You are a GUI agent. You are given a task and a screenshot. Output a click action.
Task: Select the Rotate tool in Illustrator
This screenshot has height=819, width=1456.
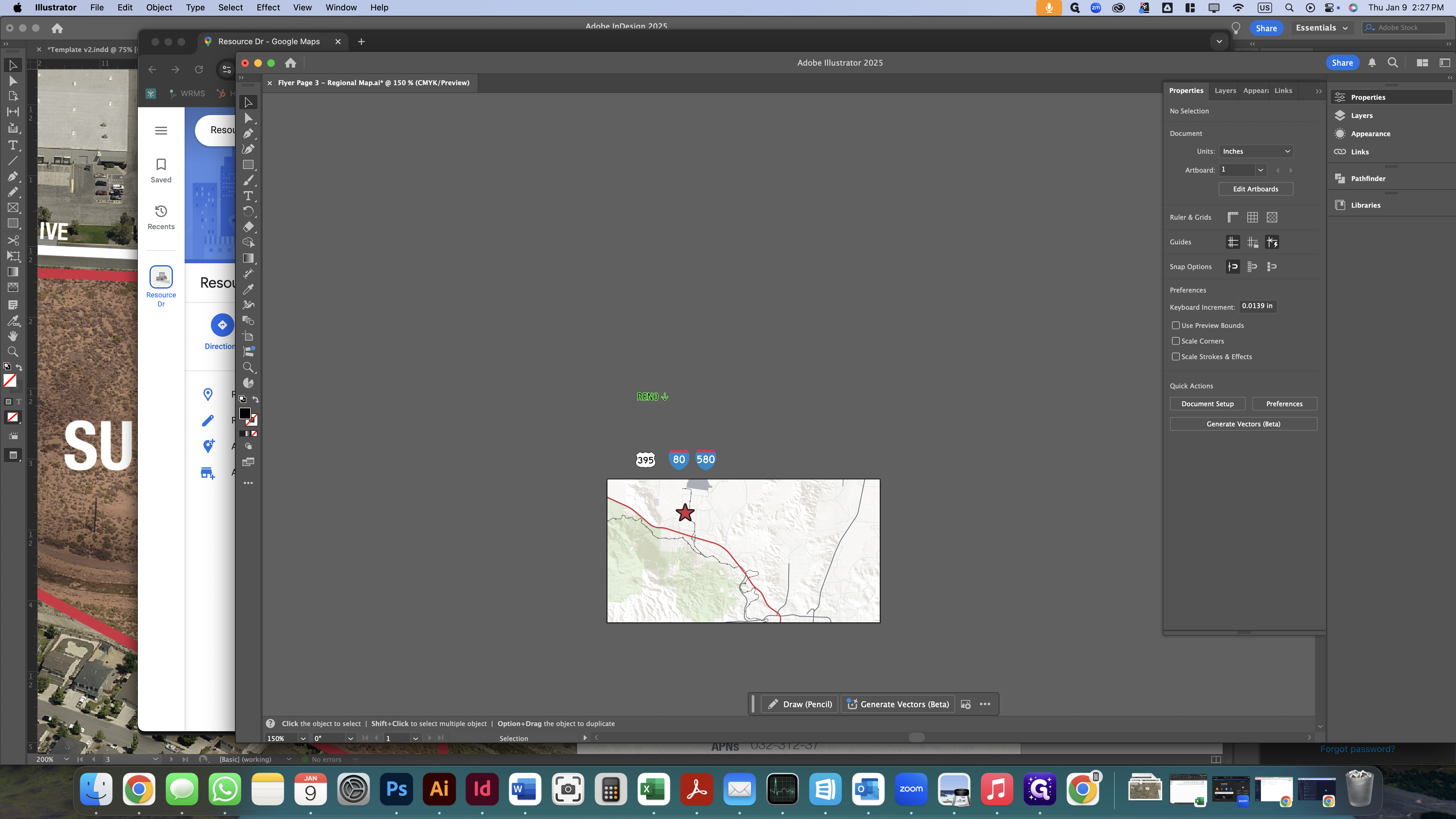pyautogui.click(x=248, y=211)
